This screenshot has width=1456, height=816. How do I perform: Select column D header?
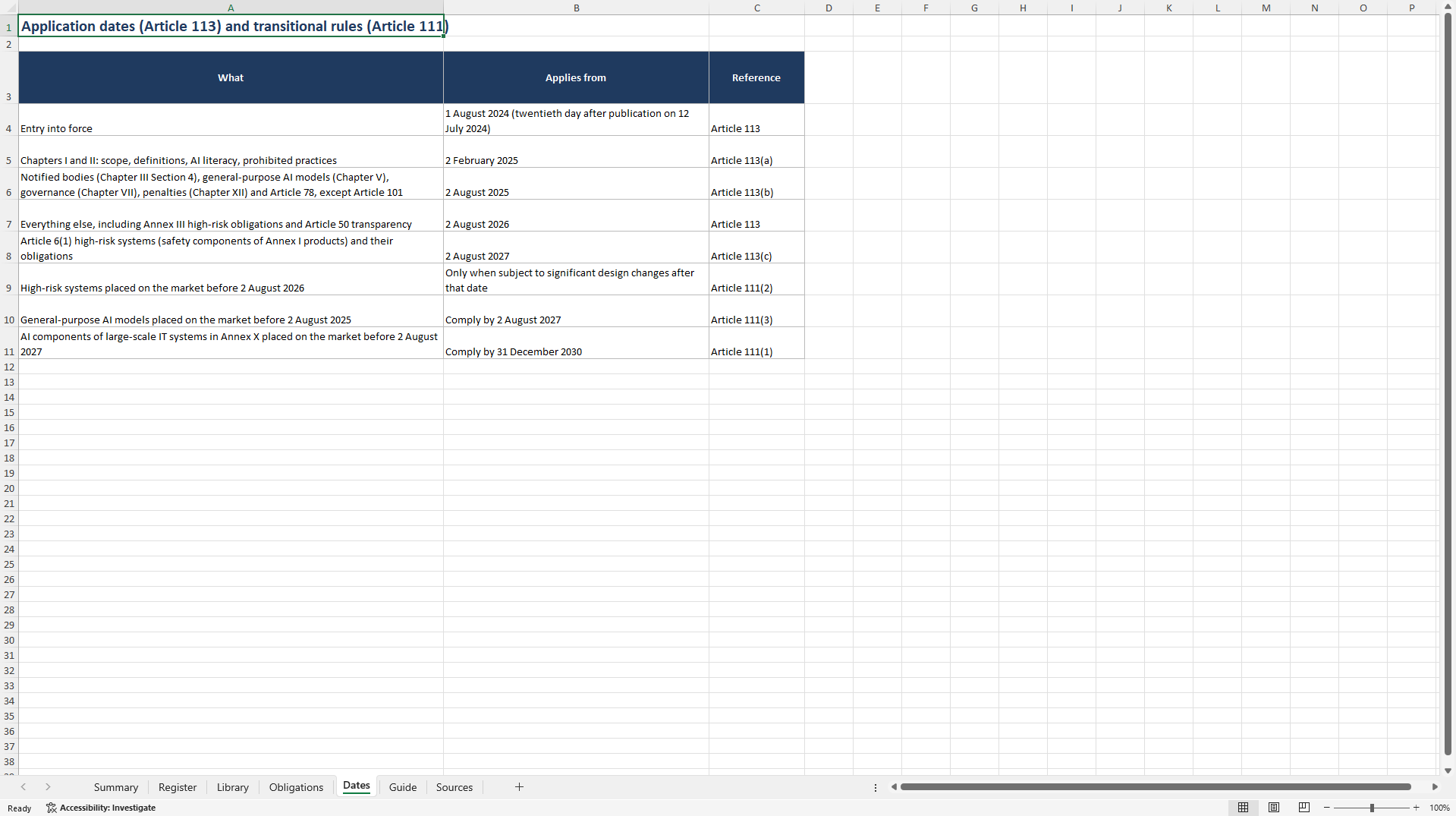(829, 8)
